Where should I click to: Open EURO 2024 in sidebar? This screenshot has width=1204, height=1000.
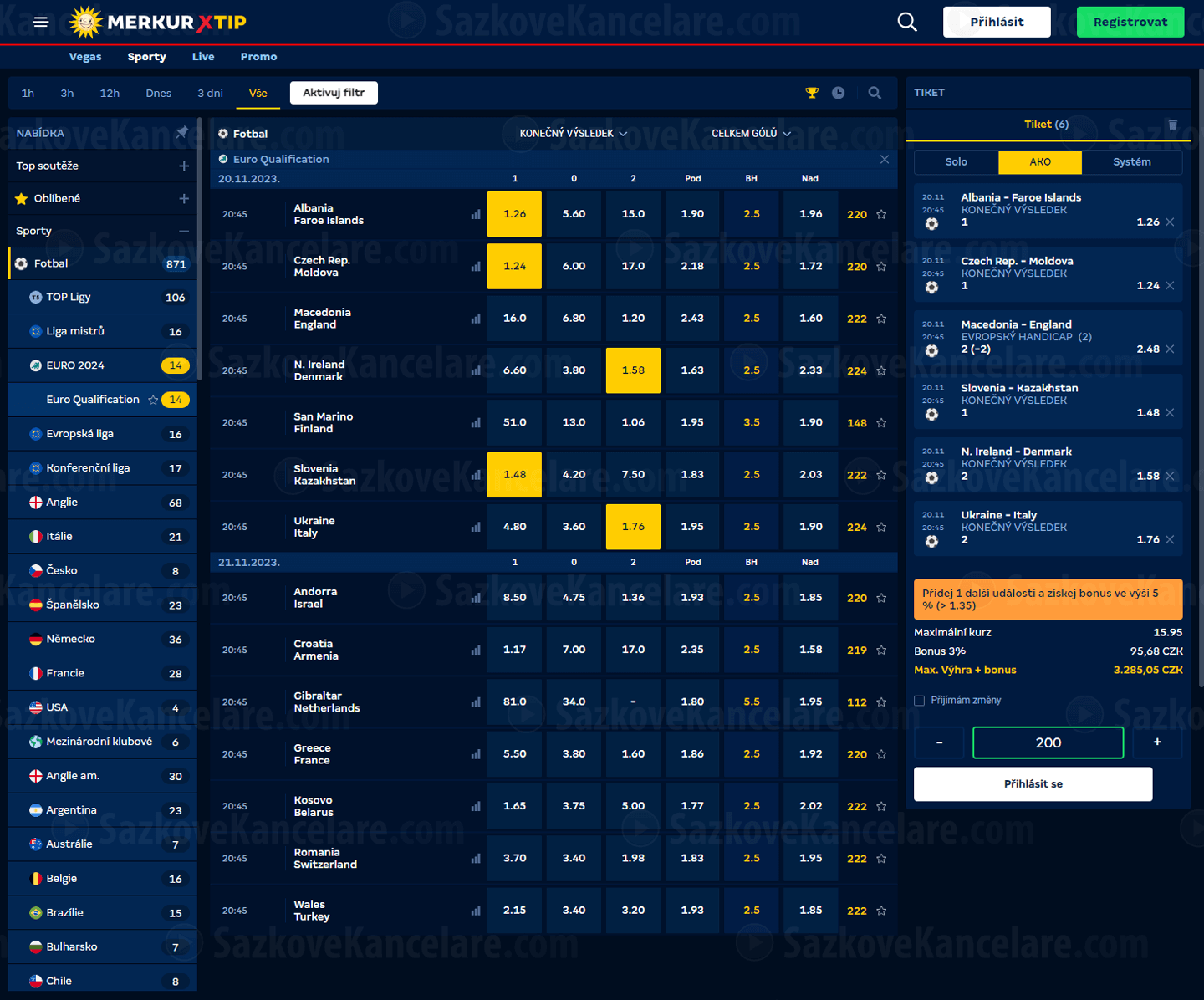(x=103, y=365)
